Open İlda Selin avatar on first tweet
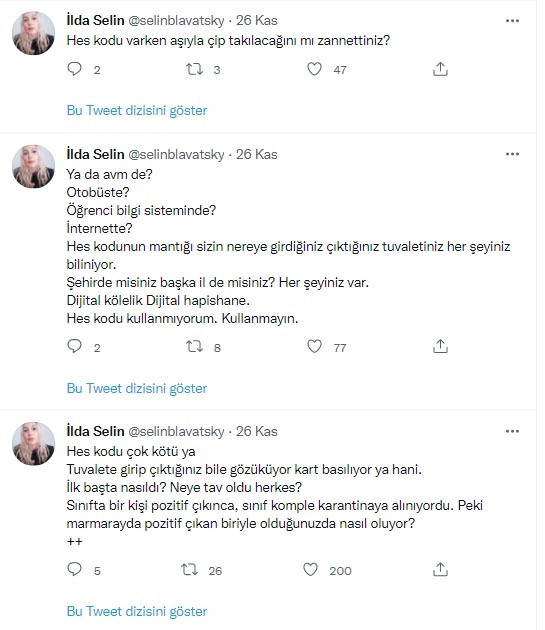 point(33,33)
